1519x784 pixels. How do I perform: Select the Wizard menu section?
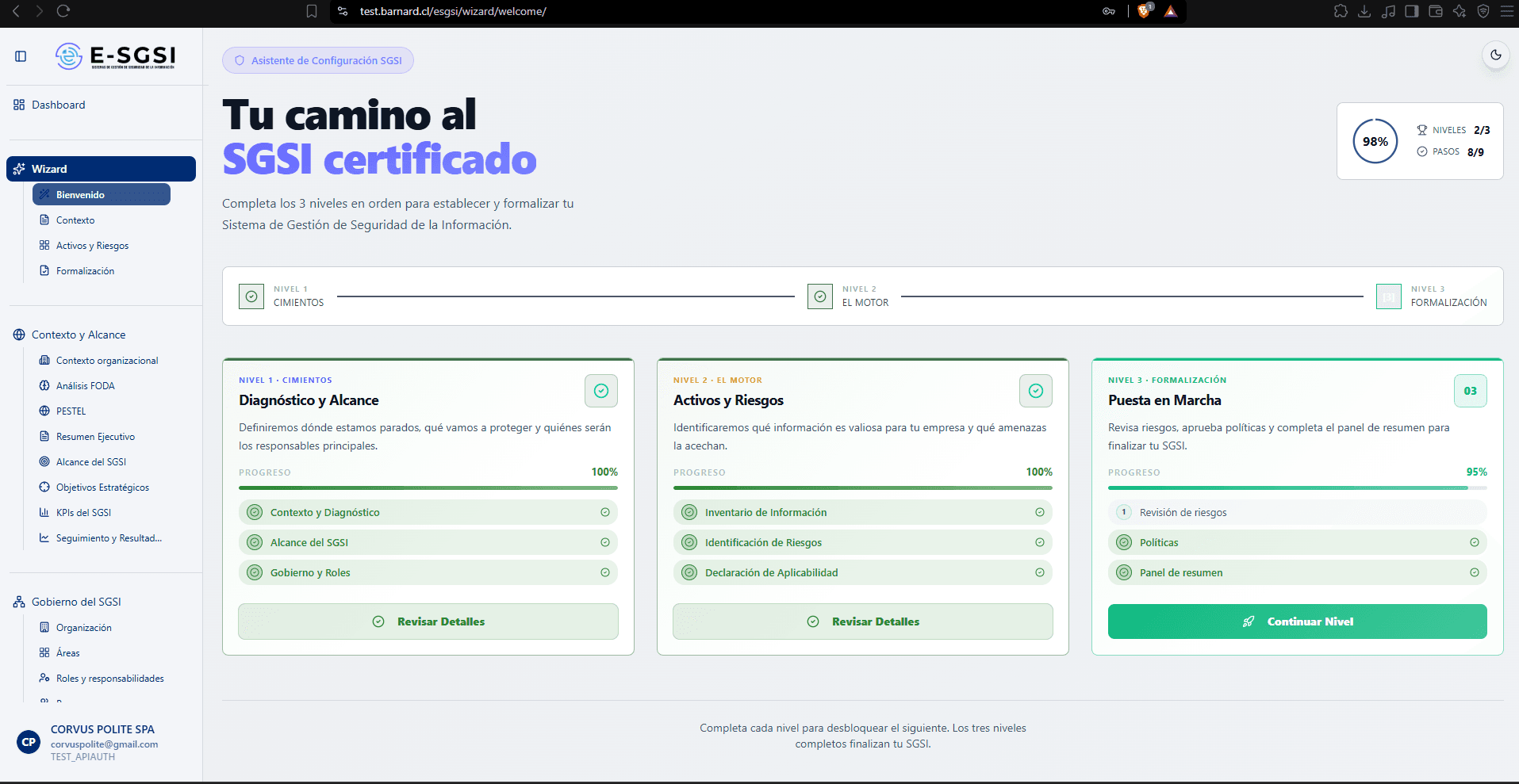(102, 169)
